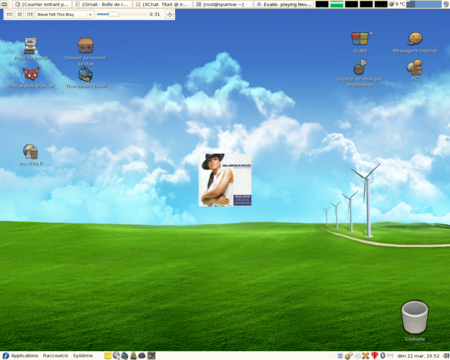Open the clock dim 11 mar. 19:52
The image size is (450, 360).
tap(418, 356)
